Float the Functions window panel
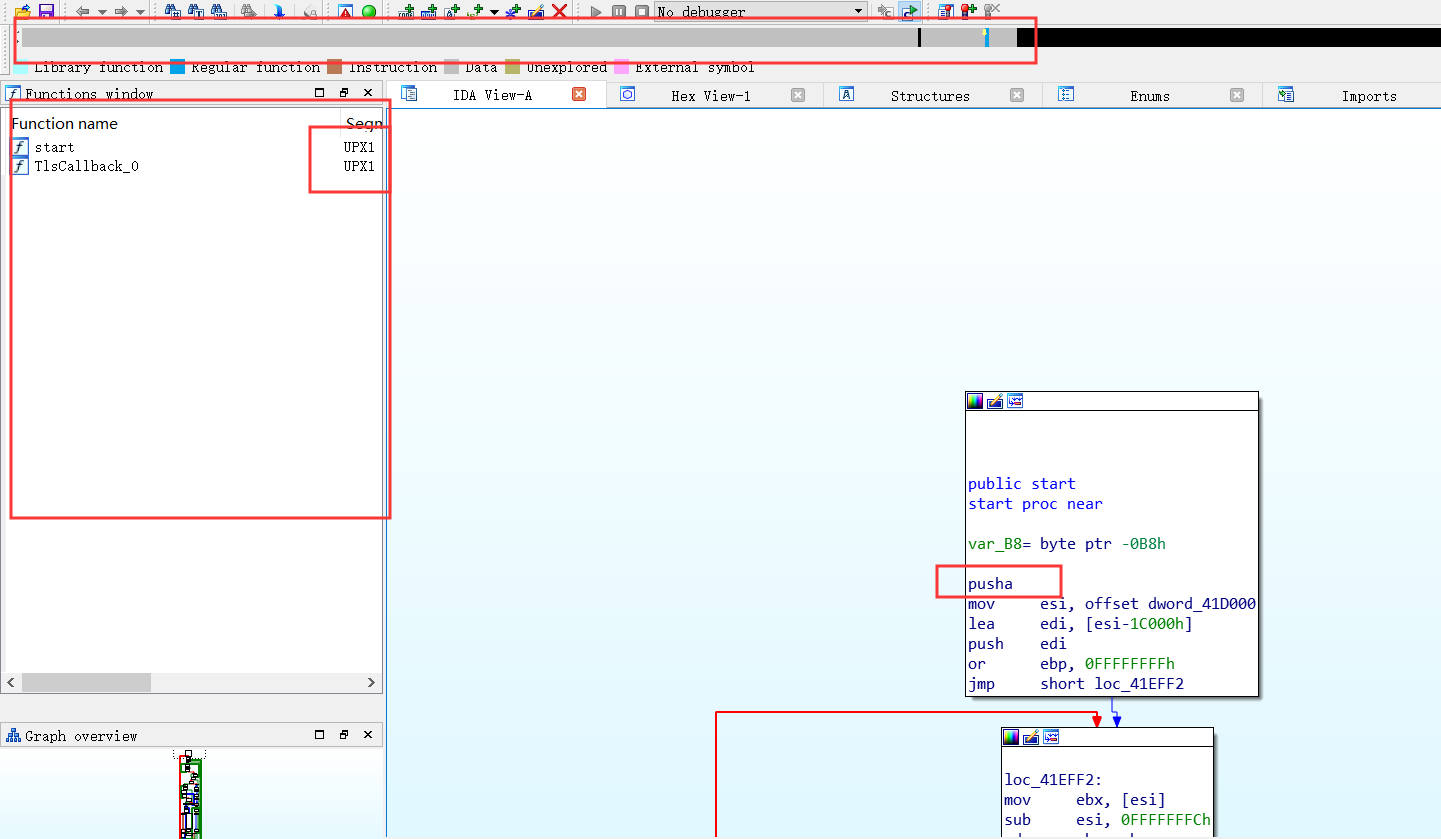The image size is (1441, 839). pyautogui.click(x=344, y=93)
